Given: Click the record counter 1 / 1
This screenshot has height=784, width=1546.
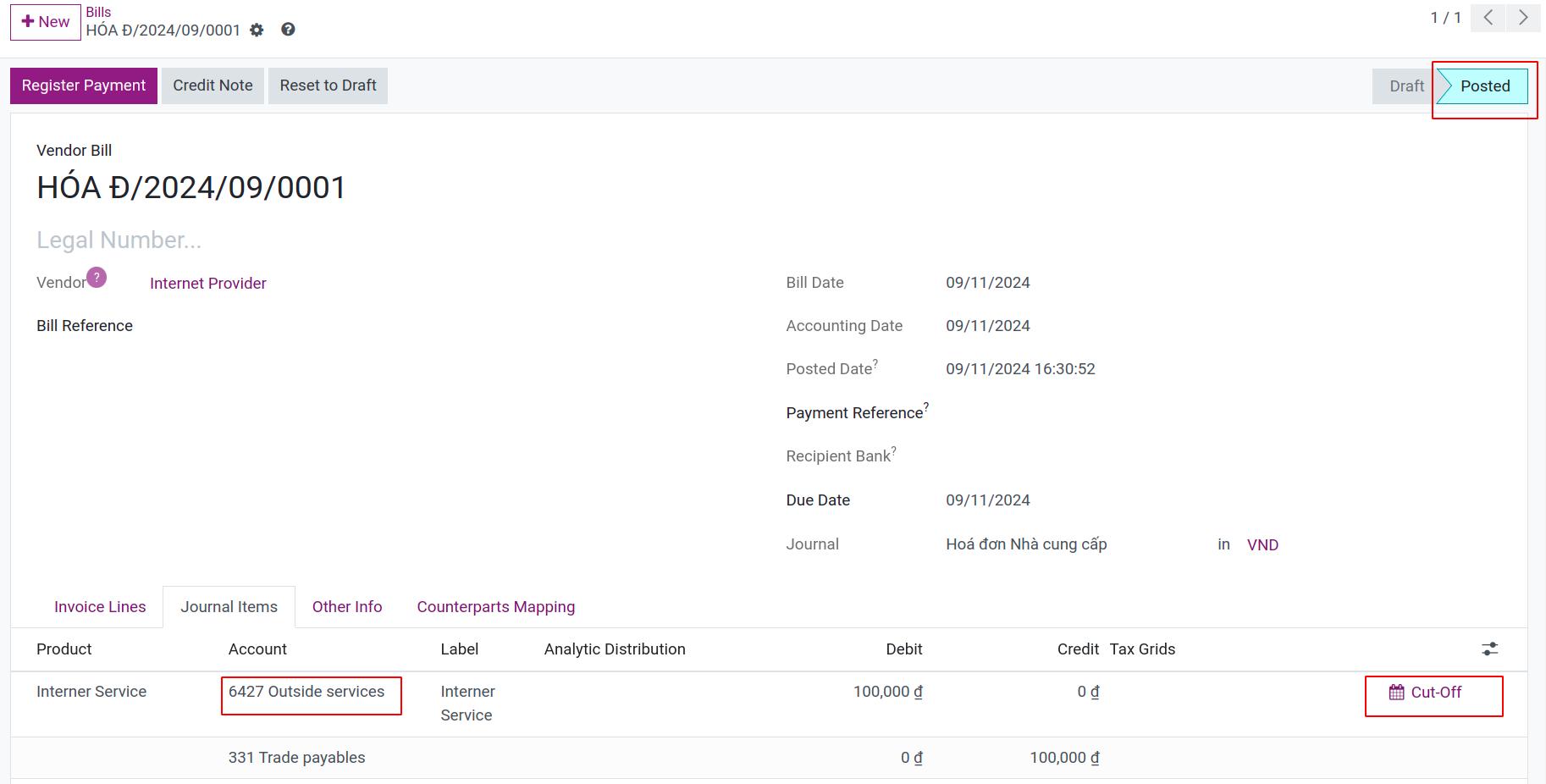Looking at the screenshot, I should [x=1445, y=18].
